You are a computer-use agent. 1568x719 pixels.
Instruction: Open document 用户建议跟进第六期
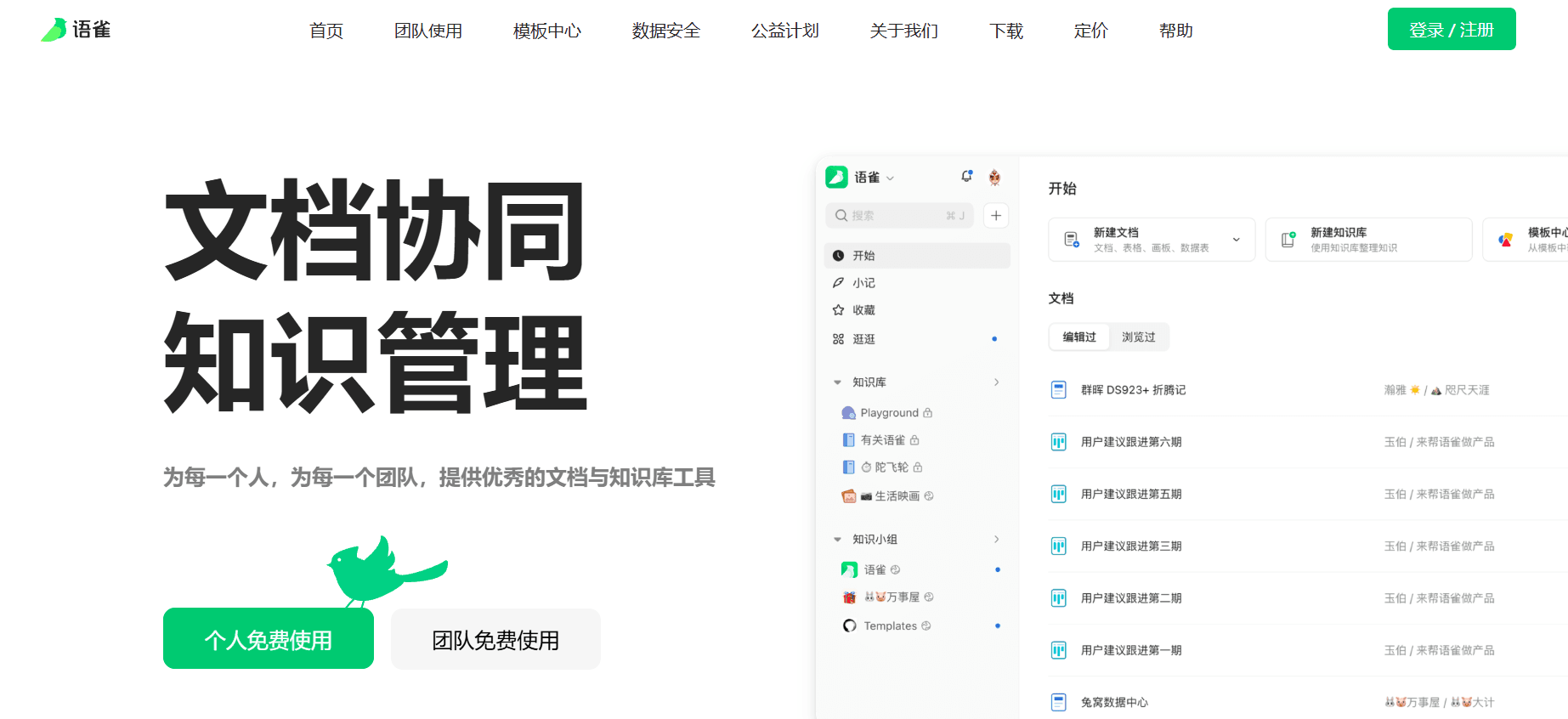(x=1131, y=442)
